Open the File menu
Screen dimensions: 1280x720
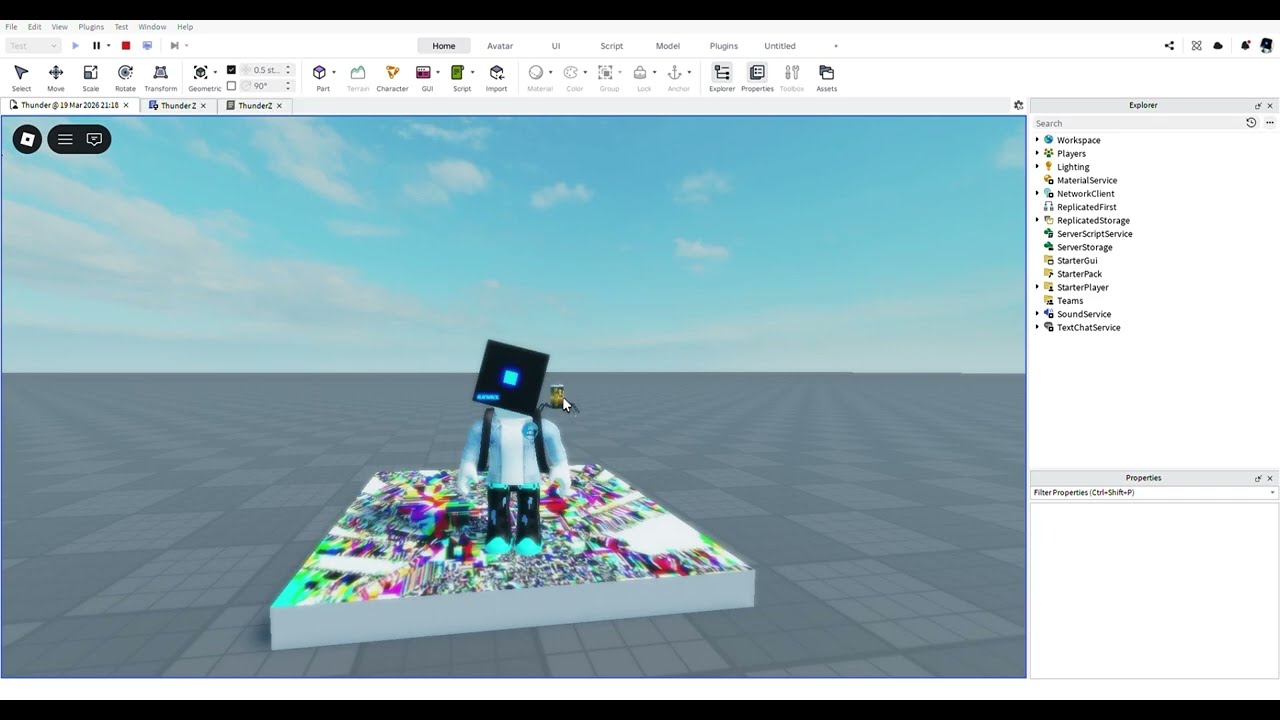coord(11,27)
